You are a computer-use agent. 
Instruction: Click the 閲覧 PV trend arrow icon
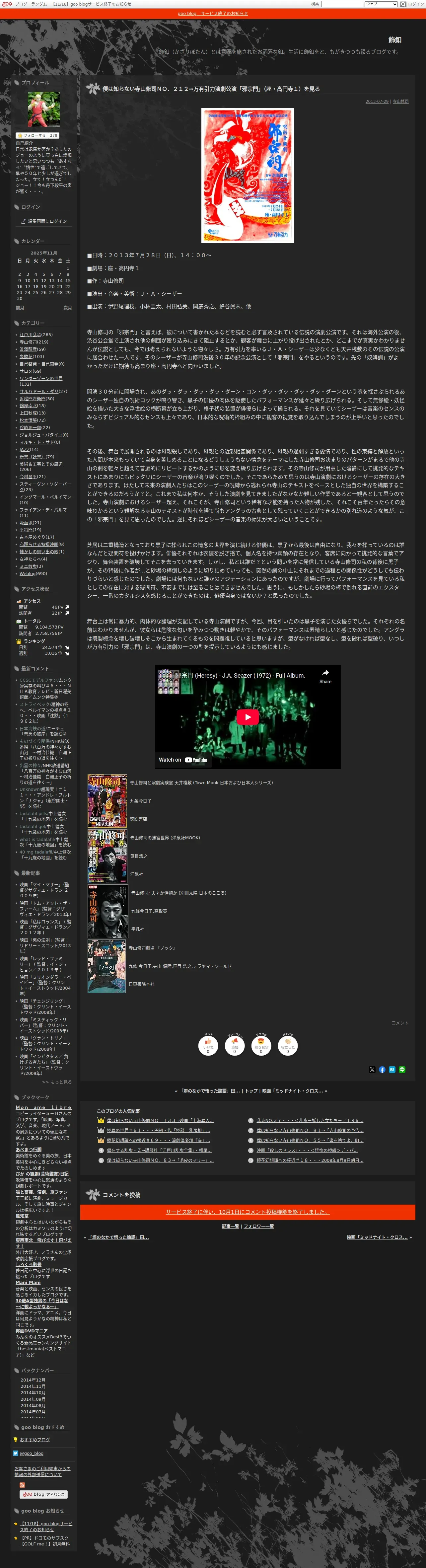point(67,607)
